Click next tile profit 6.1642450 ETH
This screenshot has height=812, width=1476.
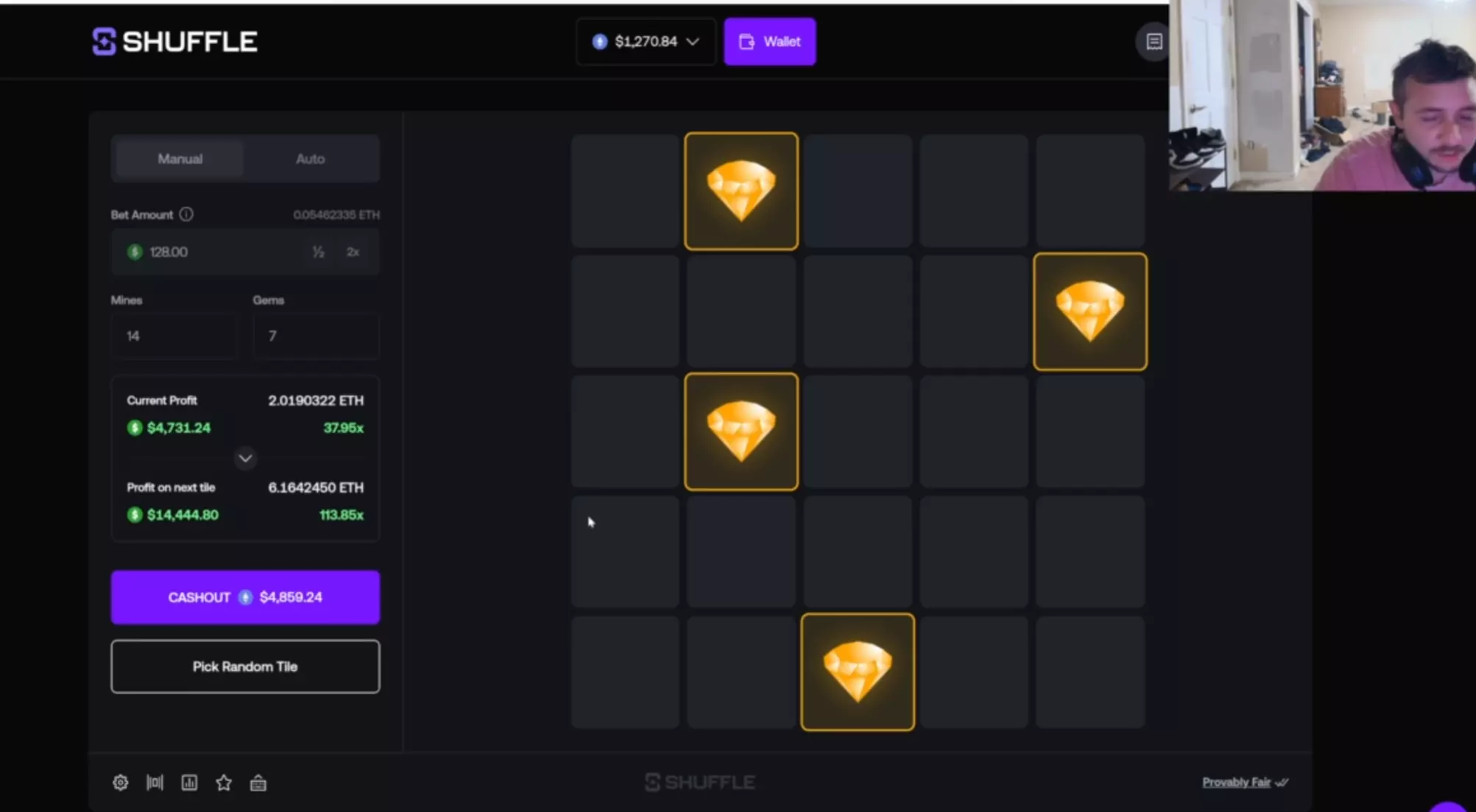click(316, 487)
